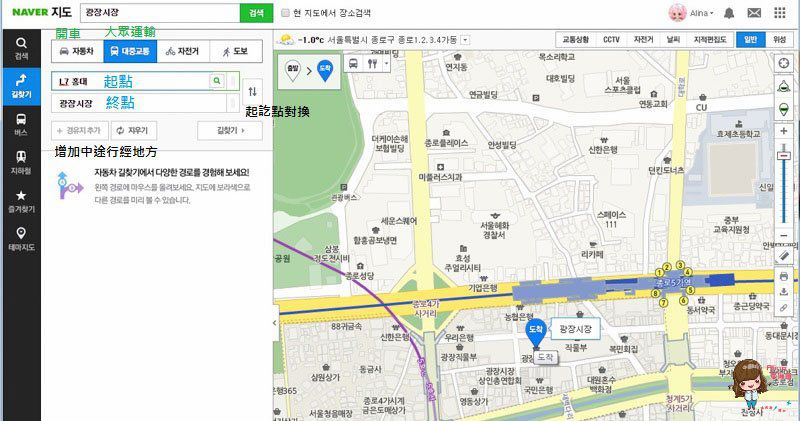Toggle the 날씨 weather layer

[x=673, y=39]
